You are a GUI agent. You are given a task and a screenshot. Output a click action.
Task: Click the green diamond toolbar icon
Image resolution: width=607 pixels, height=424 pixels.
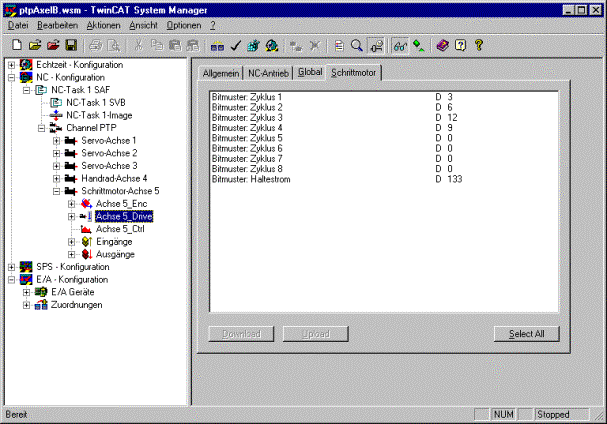click(418, 46)
